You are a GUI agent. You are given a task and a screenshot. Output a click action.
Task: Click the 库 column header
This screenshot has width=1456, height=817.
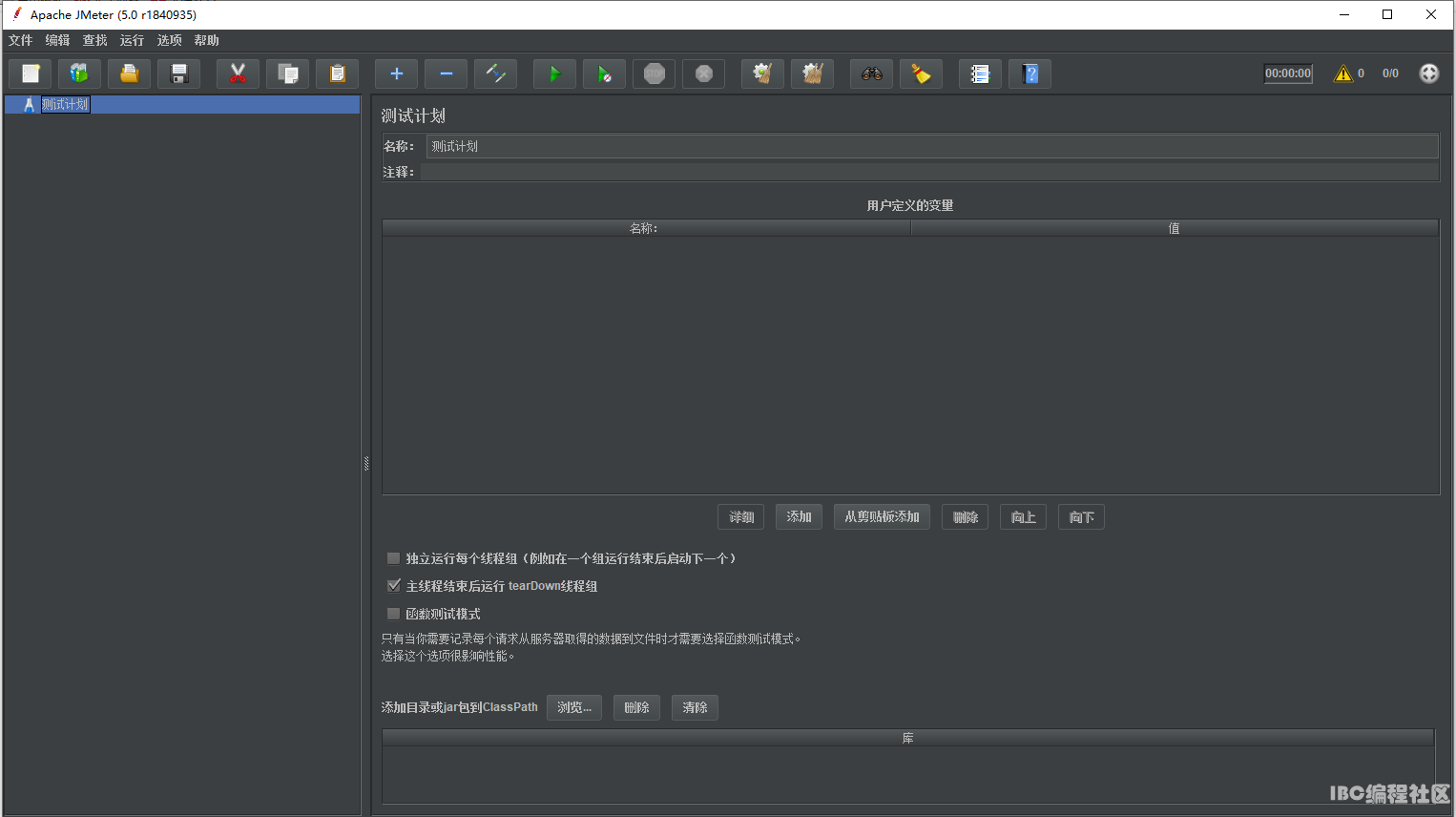point(908,738)
